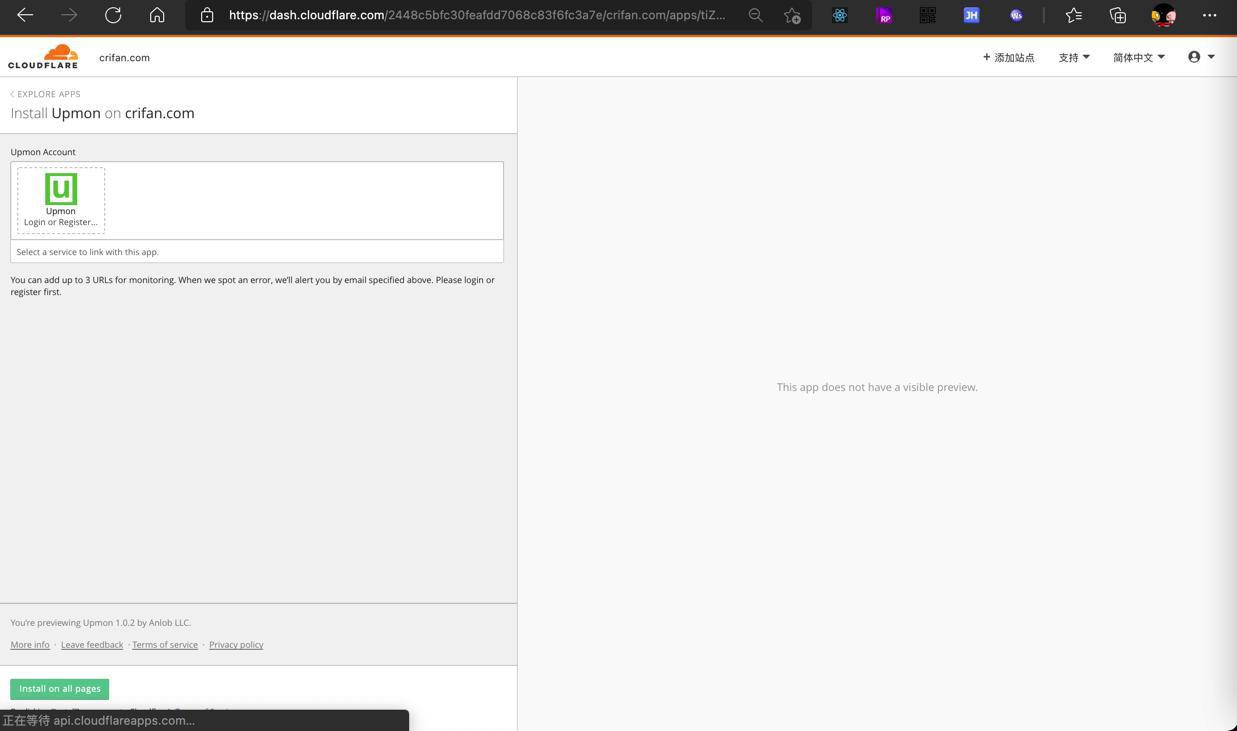Select the Upmon Login or Register service tile

tap(61, 200)
